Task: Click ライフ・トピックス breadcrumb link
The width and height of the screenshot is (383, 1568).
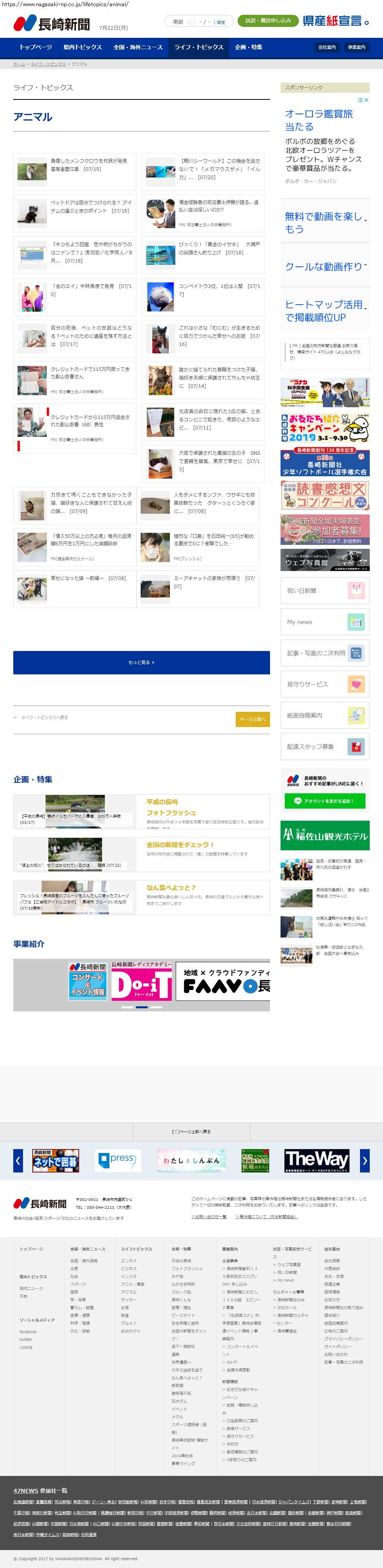Action: (x=48, y=64)
